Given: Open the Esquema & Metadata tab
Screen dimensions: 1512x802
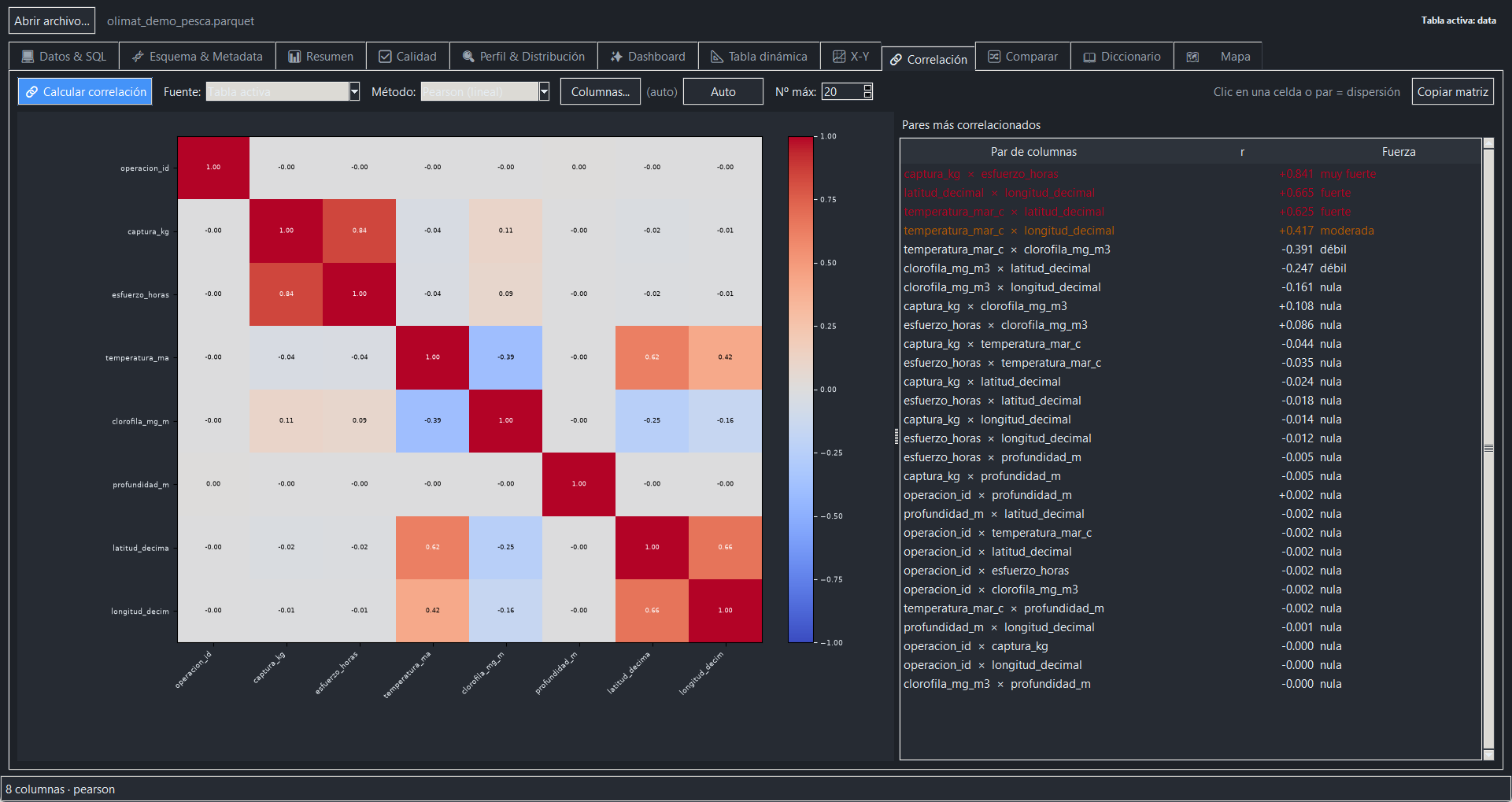Looking at the screenshot, I should point(197,57).
